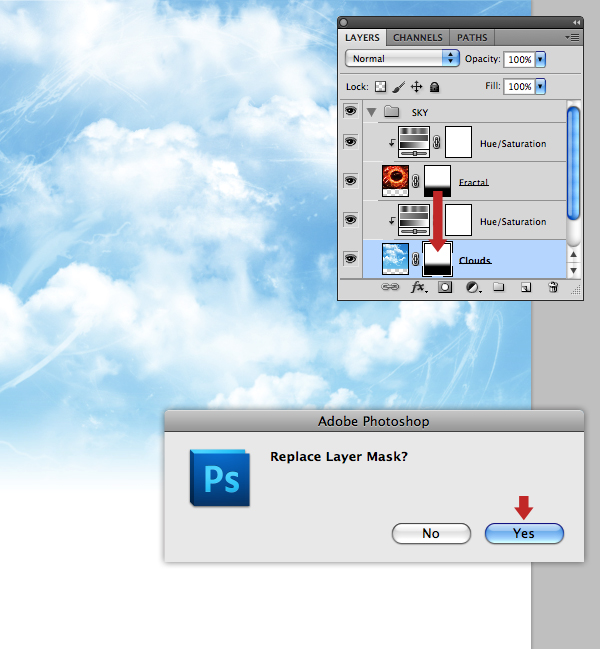Select the SKY group folder icon
The image size is (600, 649).
pyautogui.click(x=391, y=111)
